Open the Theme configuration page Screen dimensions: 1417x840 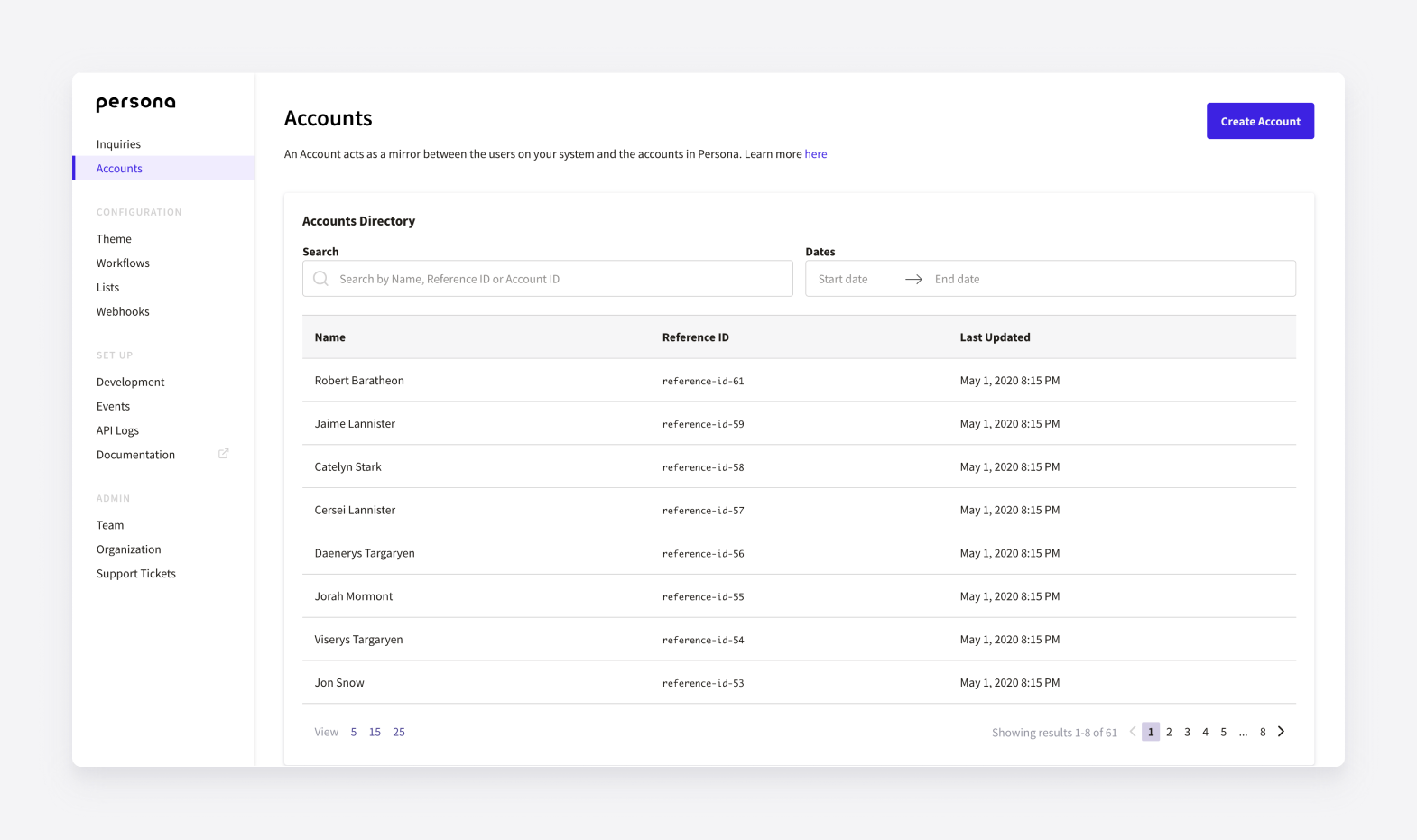(x=114, y=239)
